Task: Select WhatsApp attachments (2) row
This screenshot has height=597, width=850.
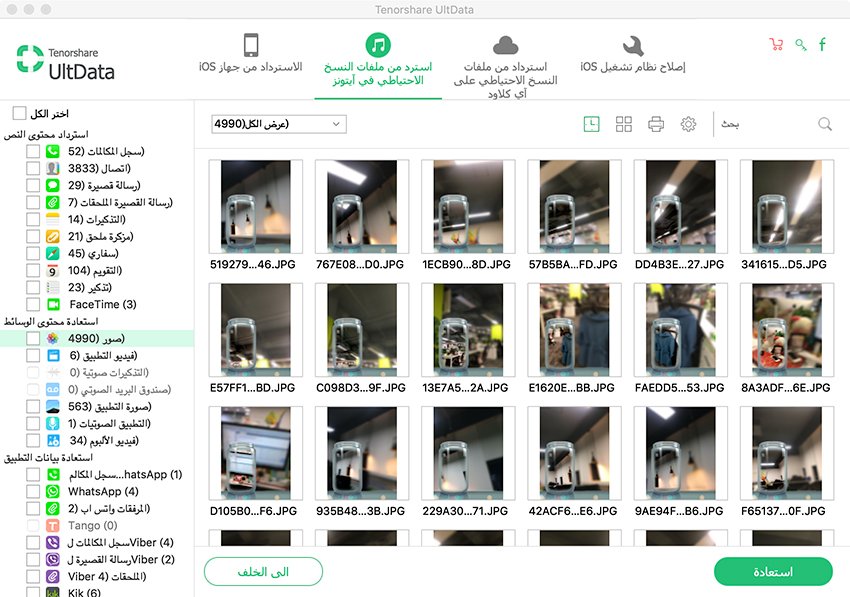Action: pyautogui.click(x=96, y=509)
